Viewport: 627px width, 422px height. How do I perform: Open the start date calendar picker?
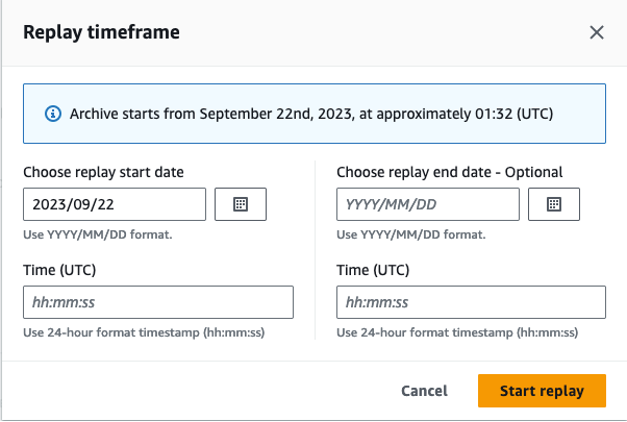click(x=240, y=204)
